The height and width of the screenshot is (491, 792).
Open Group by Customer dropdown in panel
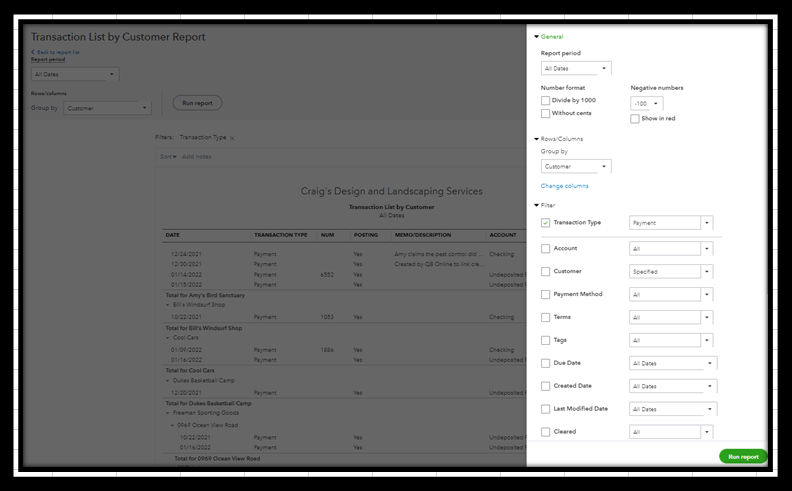[576, 166]
